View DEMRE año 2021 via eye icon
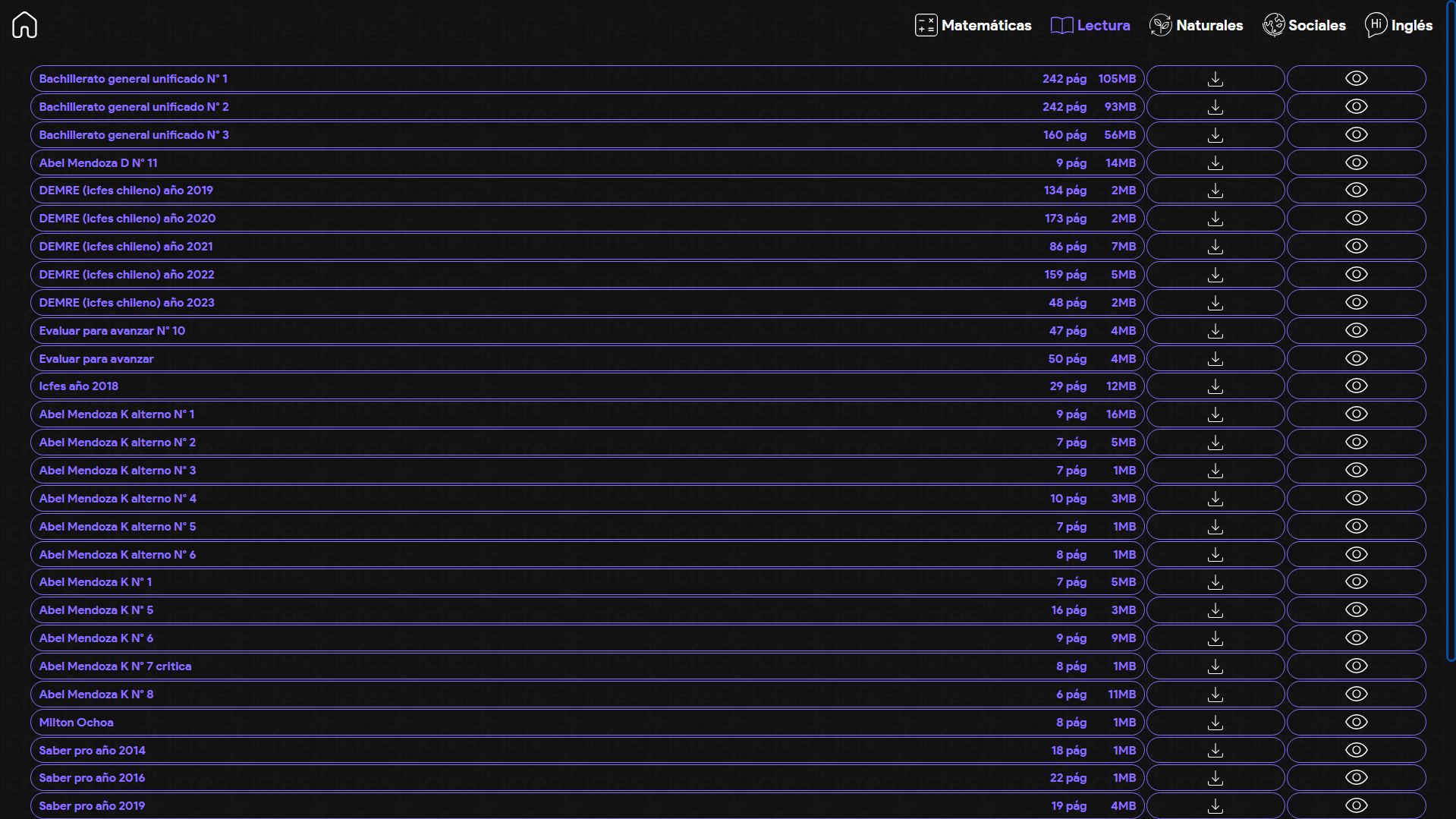The width and height of the screenshot is (1456, 819). tap(1357, 247)
